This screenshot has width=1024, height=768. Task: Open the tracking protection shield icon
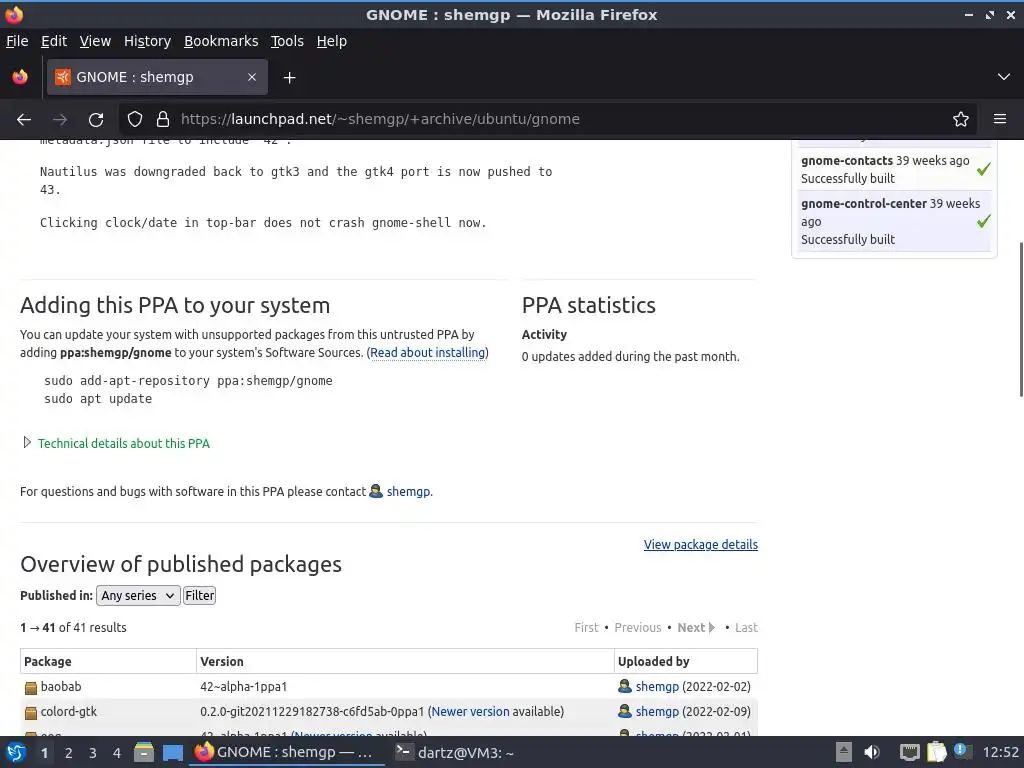point(135,119)
